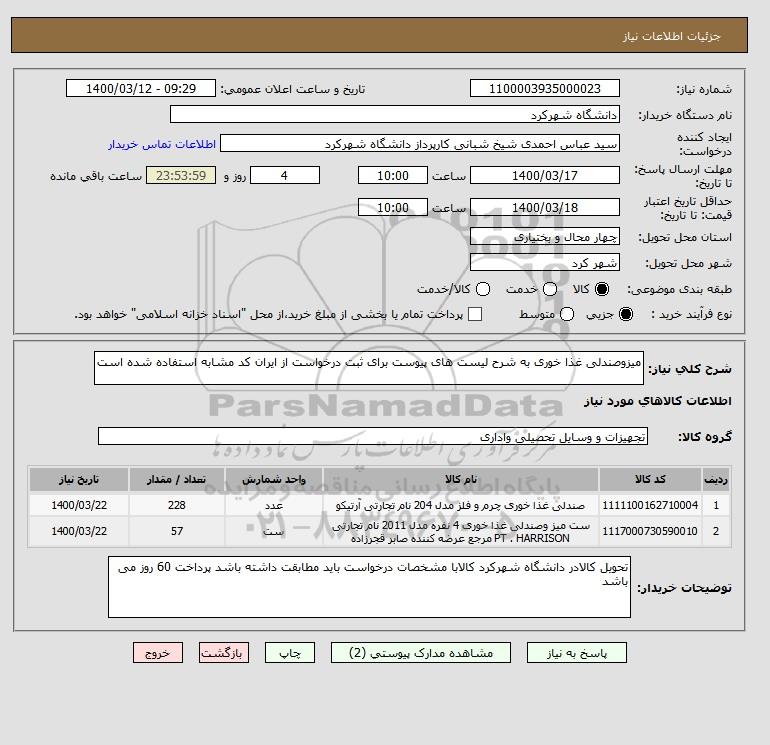Click the خروج exit button
The width and height of the screenshot is (770, 745).
pyautogui.click(x=158, y=653)
